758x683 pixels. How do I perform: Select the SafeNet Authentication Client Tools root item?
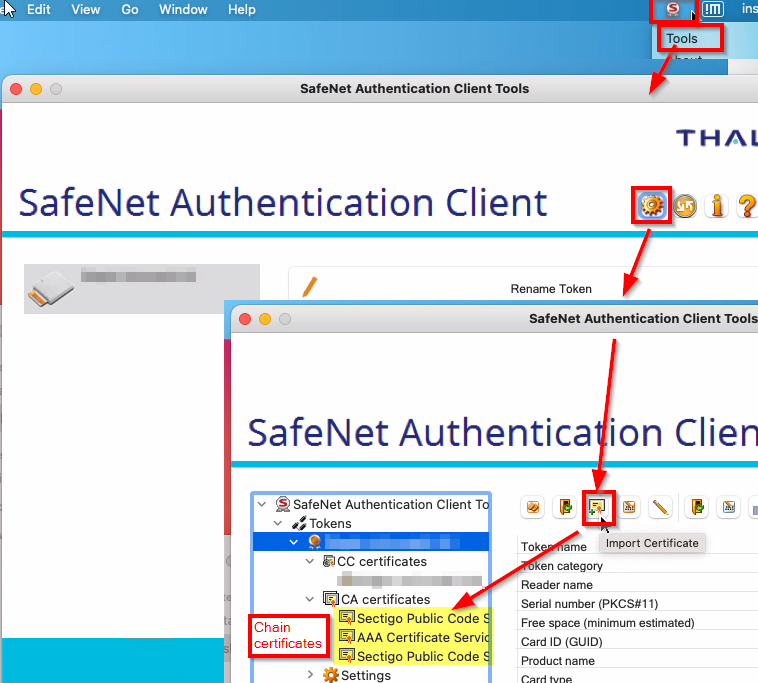click(391, 504)
